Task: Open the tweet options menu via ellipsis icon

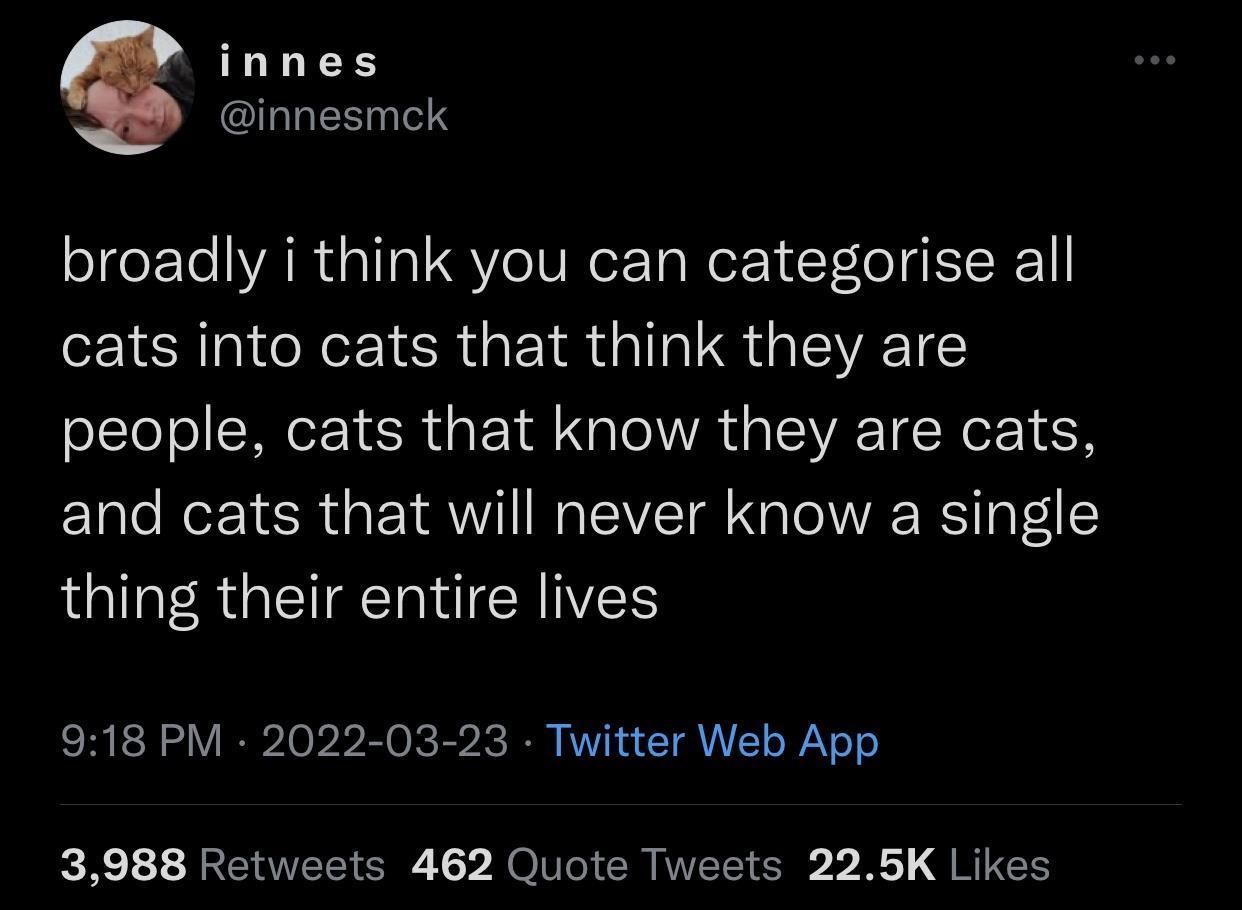Action: point(1153,60)
